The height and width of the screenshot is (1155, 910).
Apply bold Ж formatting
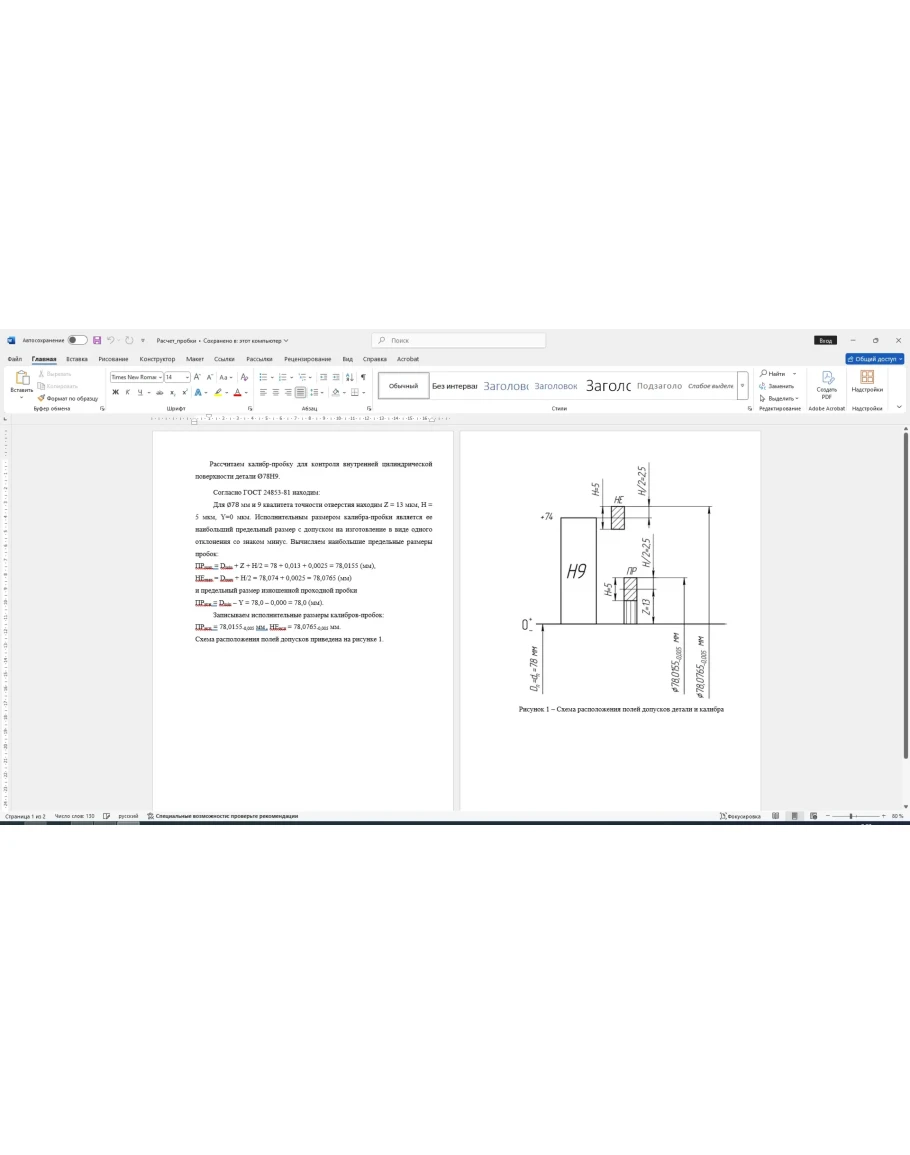coord(115,393)
